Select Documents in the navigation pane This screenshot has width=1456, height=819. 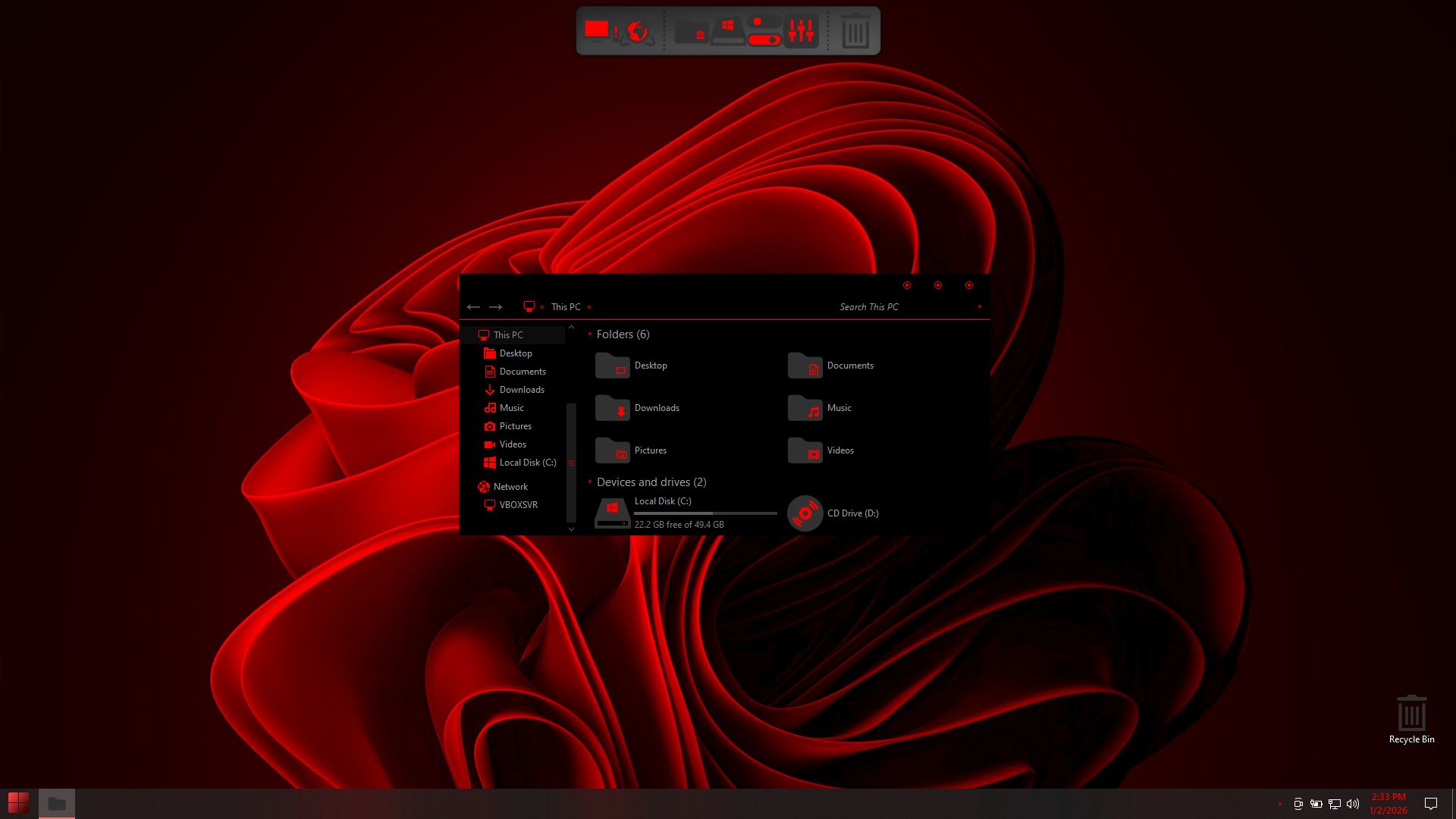coord(522,372)
